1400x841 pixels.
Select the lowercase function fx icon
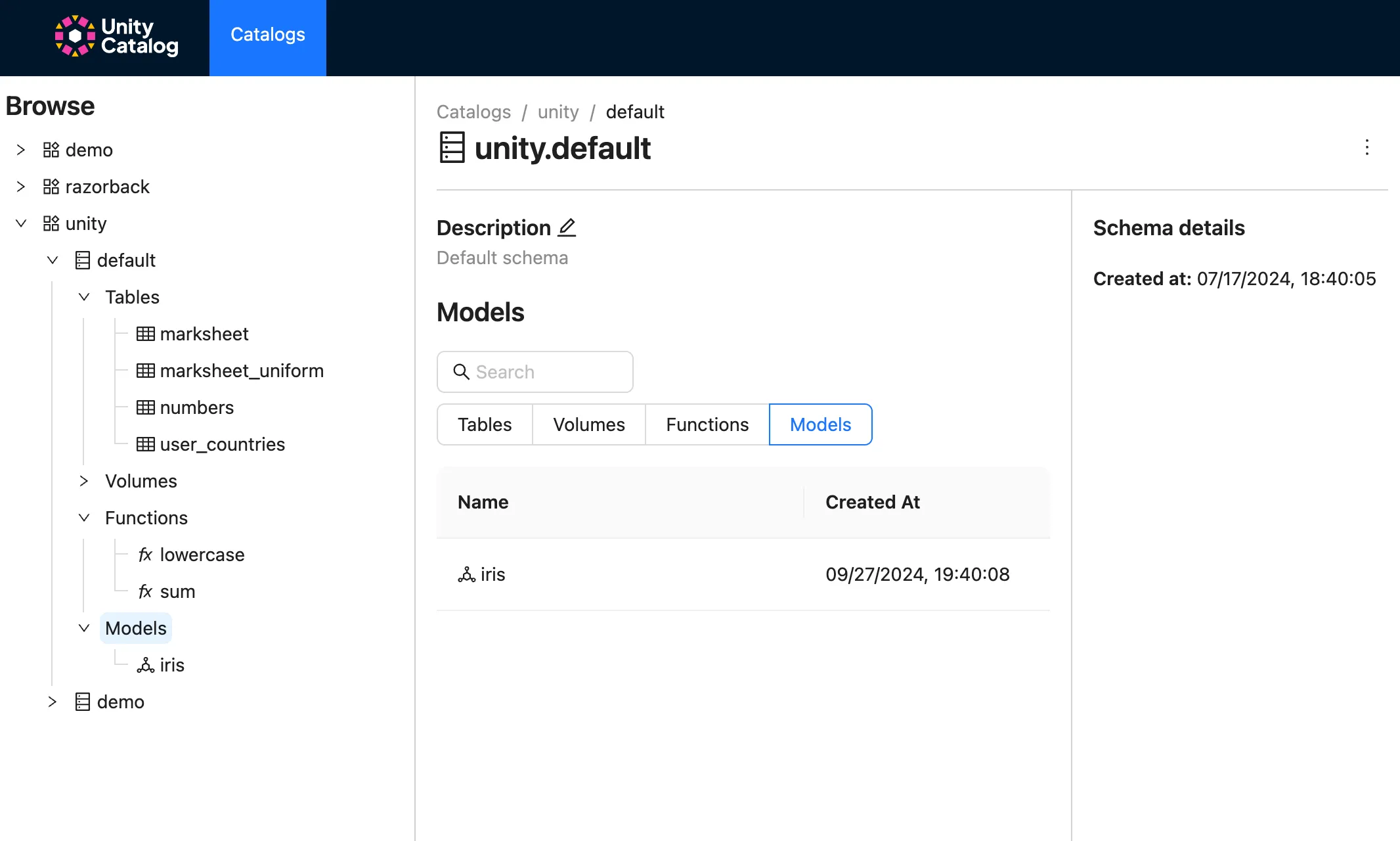(x=144, y=554)
